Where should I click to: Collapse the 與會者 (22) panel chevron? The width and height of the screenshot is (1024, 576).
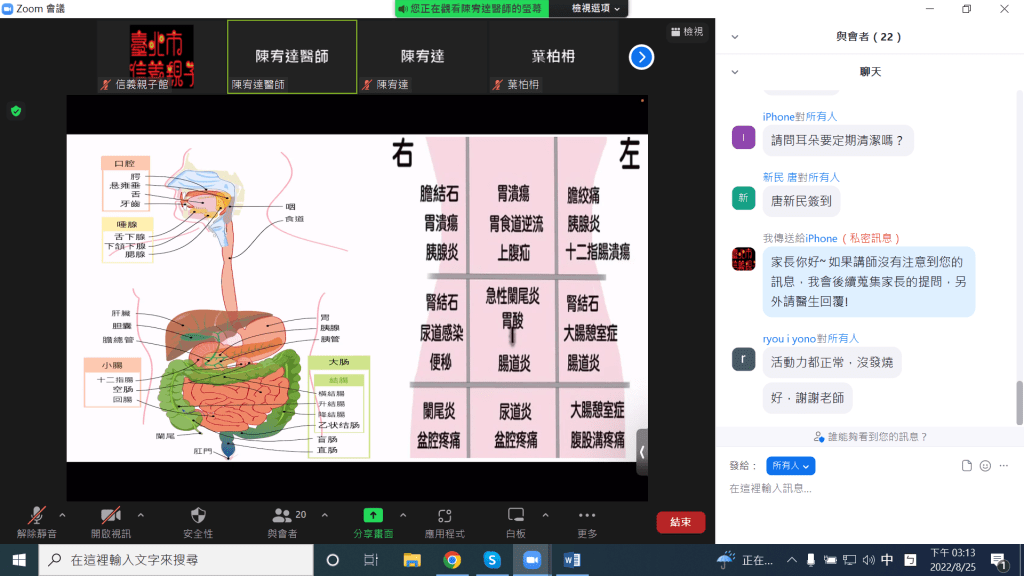736,37
